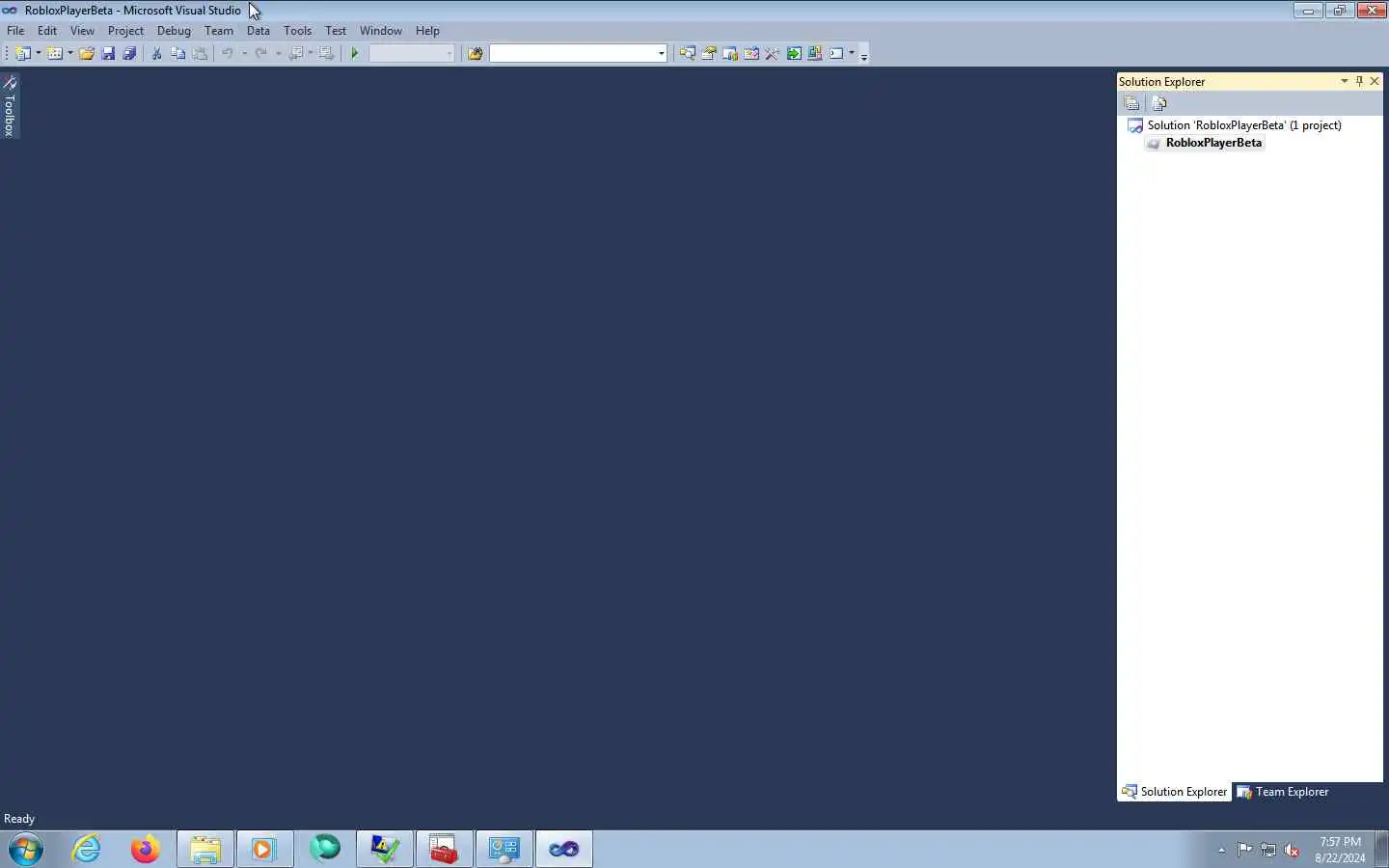The width and height of the screenshot is (1389, 868).
Task: Expand the Add New Item dropdown arrow
Action: [70, 53]
